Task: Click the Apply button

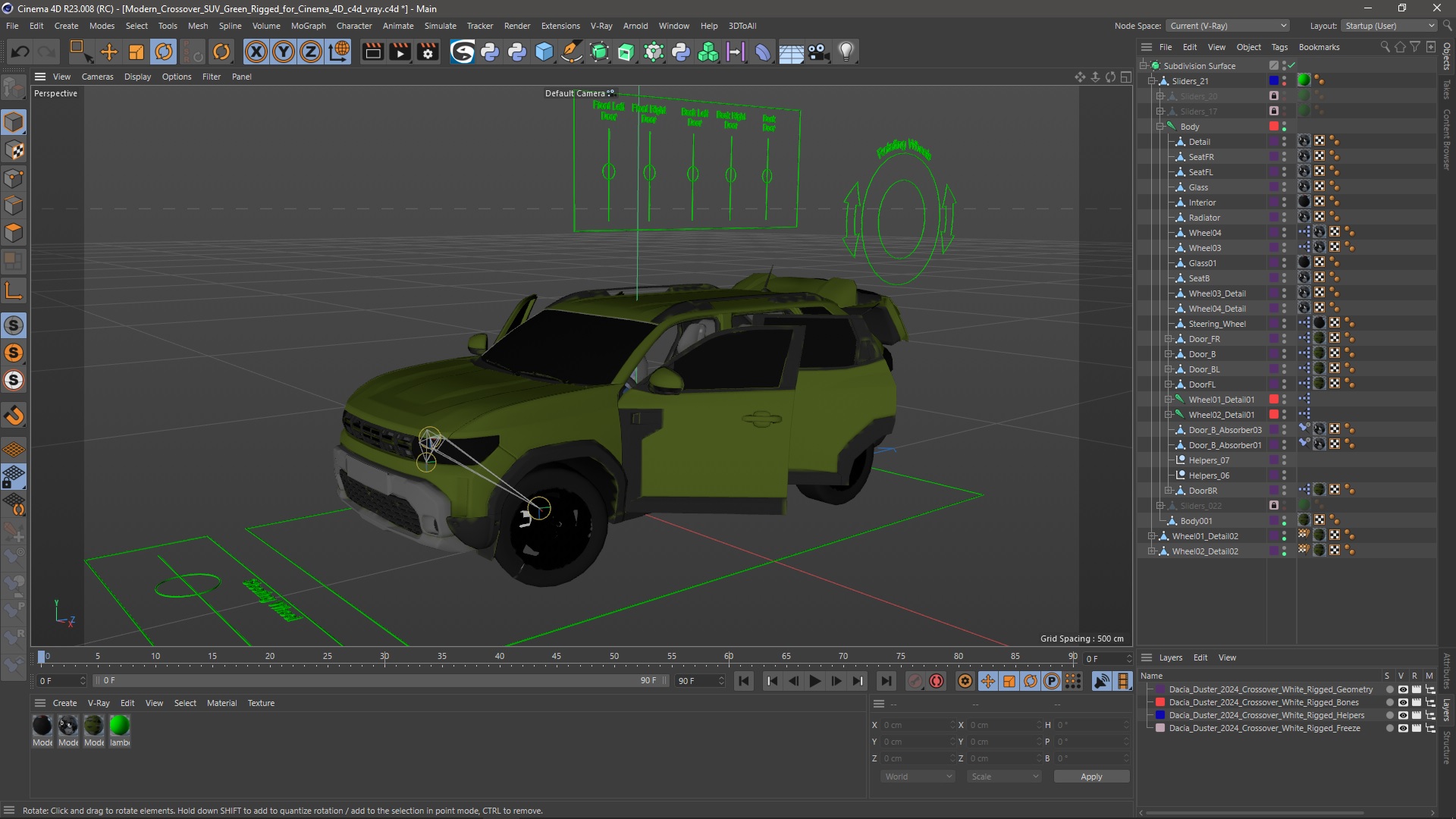Action: 1091,777
